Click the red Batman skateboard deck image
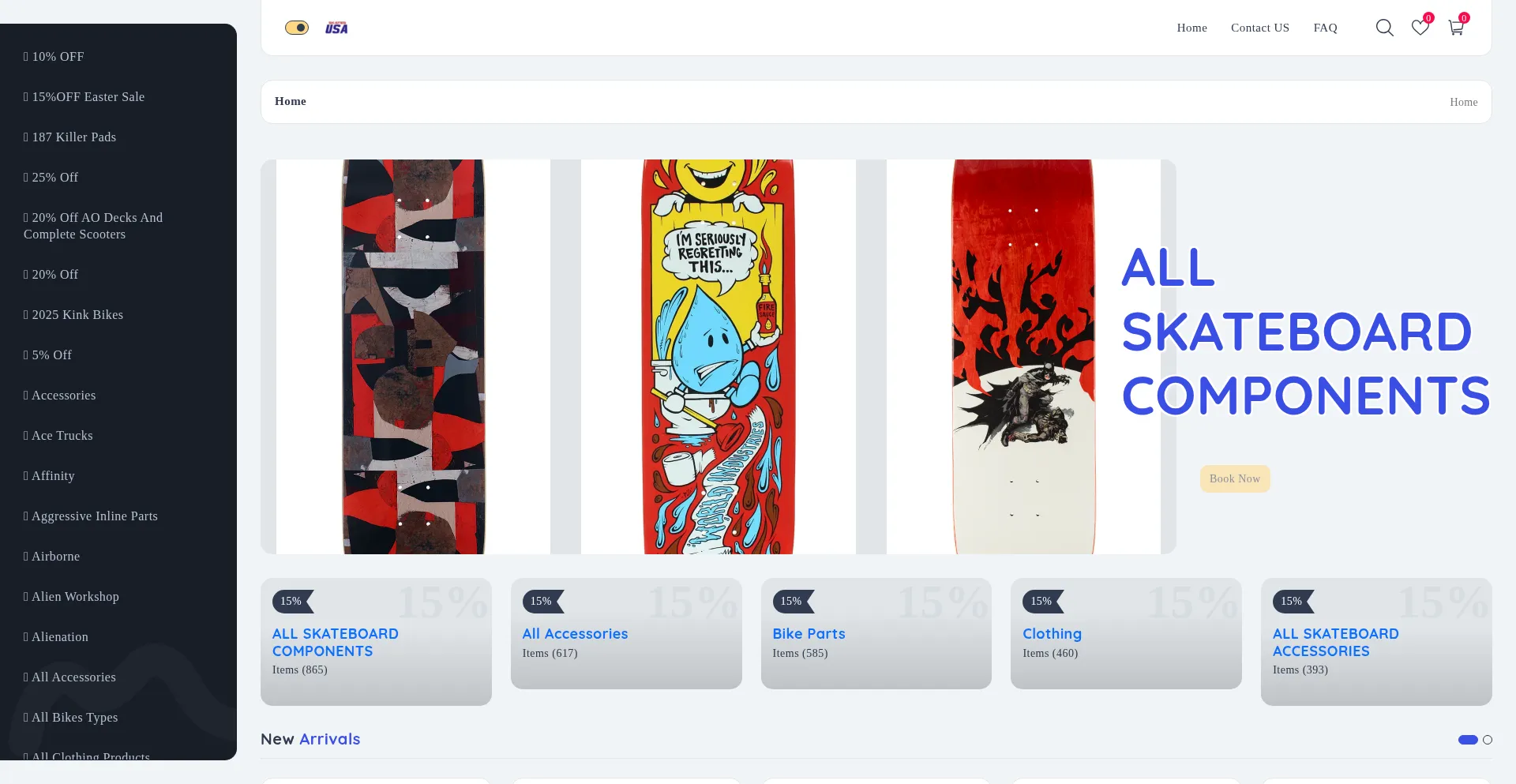This screenshot has width=1516, height=784. [x=1023, y=357]
